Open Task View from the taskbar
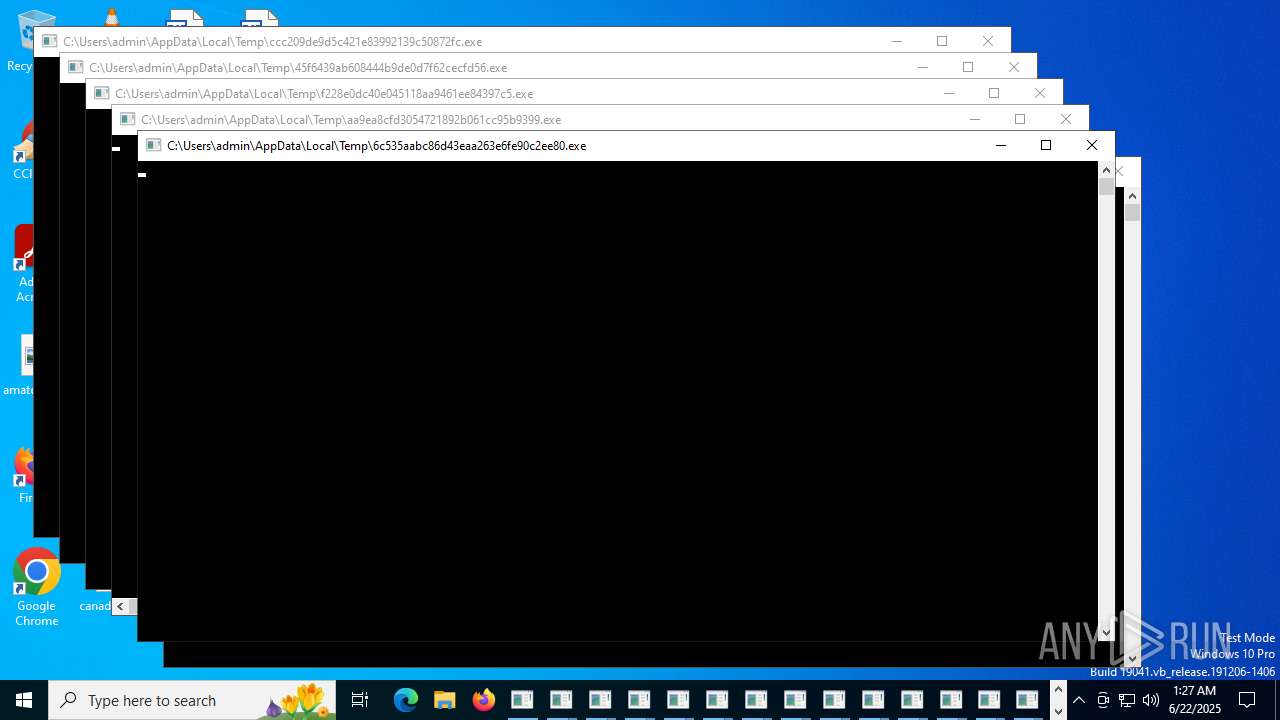 pos(360,700)
